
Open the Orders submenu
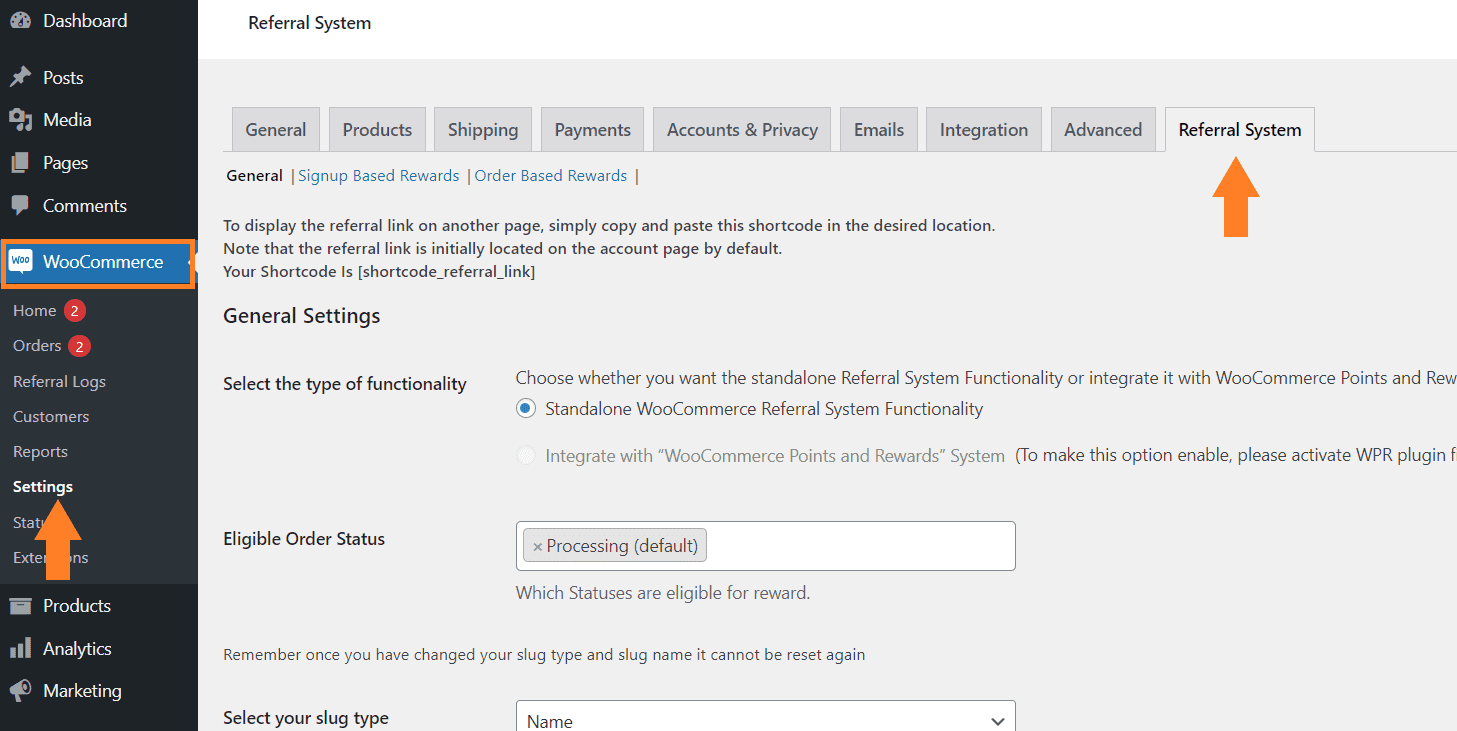[x=38, y=346]
